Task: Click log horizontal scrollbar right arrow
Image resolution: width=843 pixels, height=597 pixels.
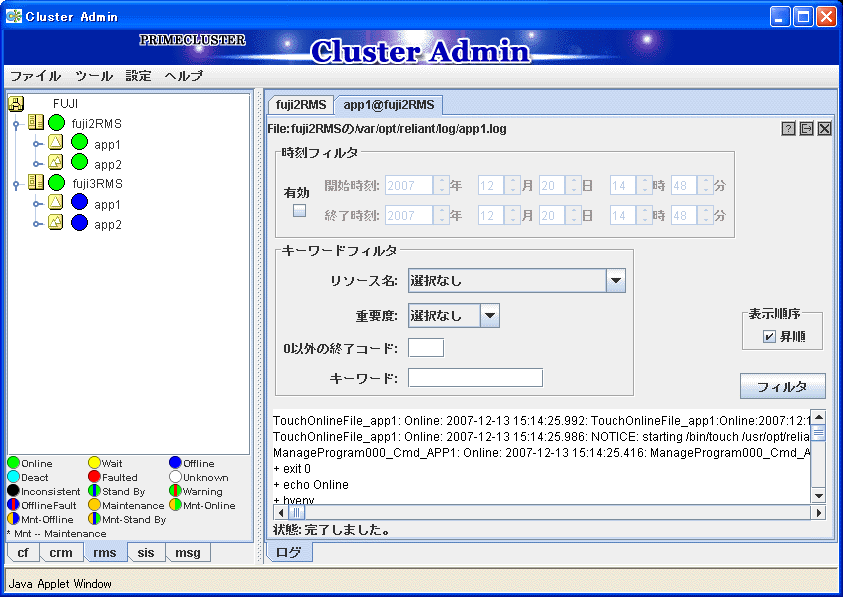Action: (818, 513)
